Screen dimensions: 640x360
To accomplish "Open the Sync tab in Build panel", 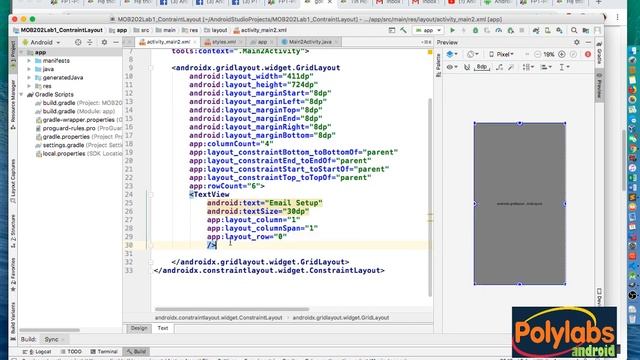I will tap(53, 340).
